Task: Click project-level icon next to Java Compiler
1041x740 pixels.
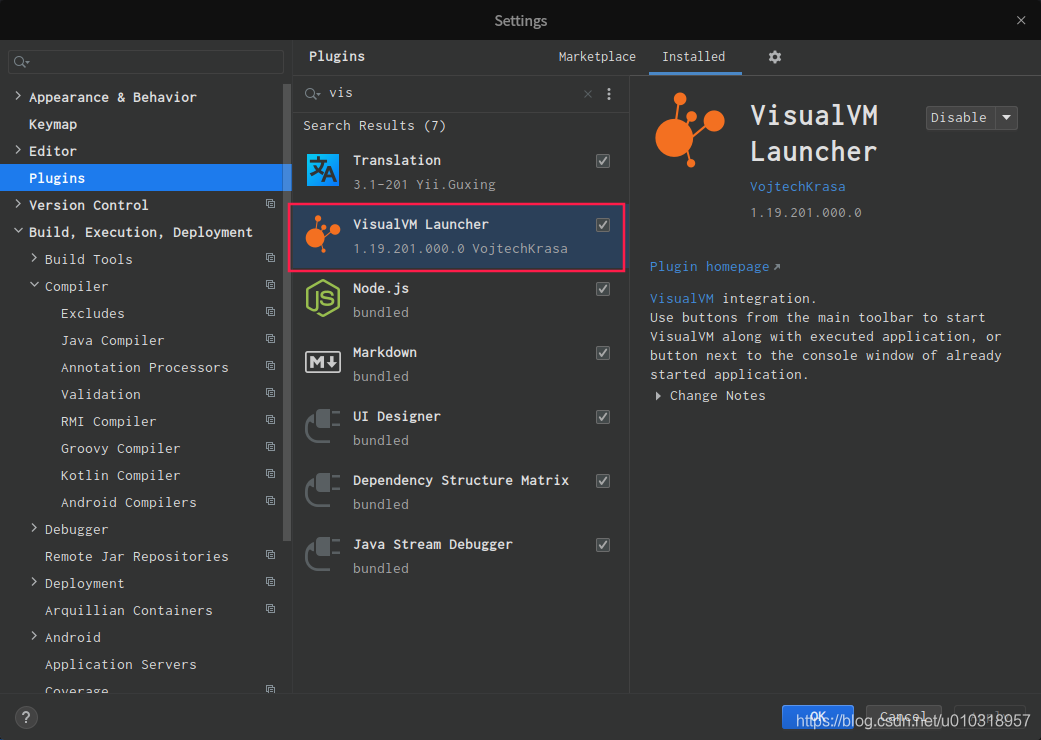Action: tap(270, 338)
